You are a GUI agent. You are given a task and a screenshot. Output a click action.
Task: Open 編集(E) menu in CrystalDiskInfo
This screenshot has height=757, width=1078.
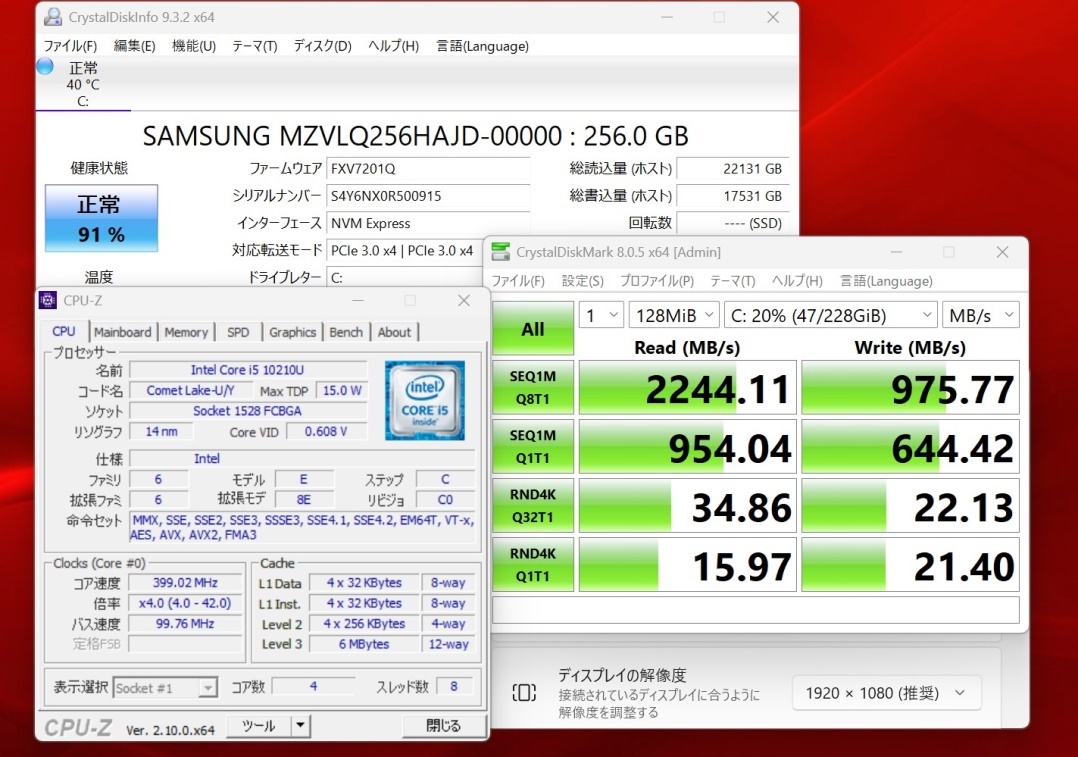[134, 46]
